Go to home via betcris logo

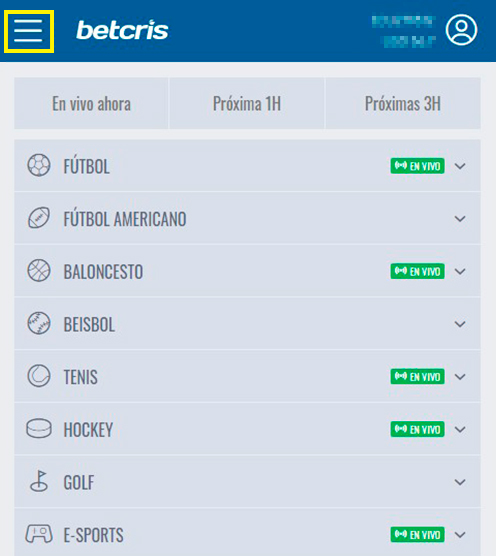(122, 30)
